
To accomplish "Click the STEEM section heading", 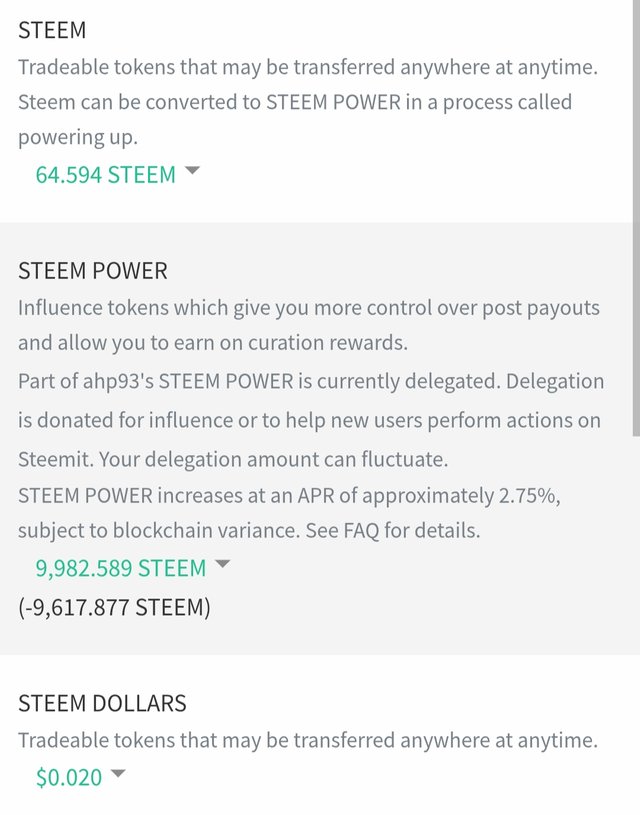I will (52, 30).
